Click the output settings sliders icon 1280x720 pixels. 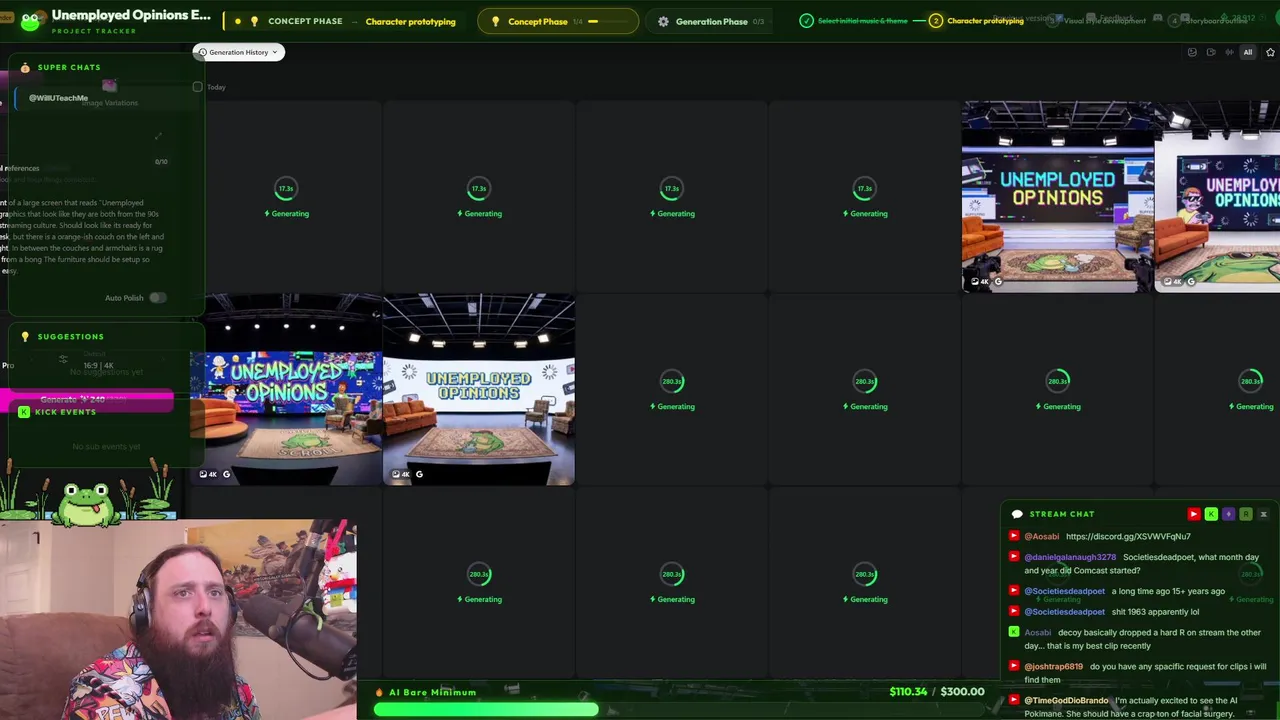[x=63, y=359]
